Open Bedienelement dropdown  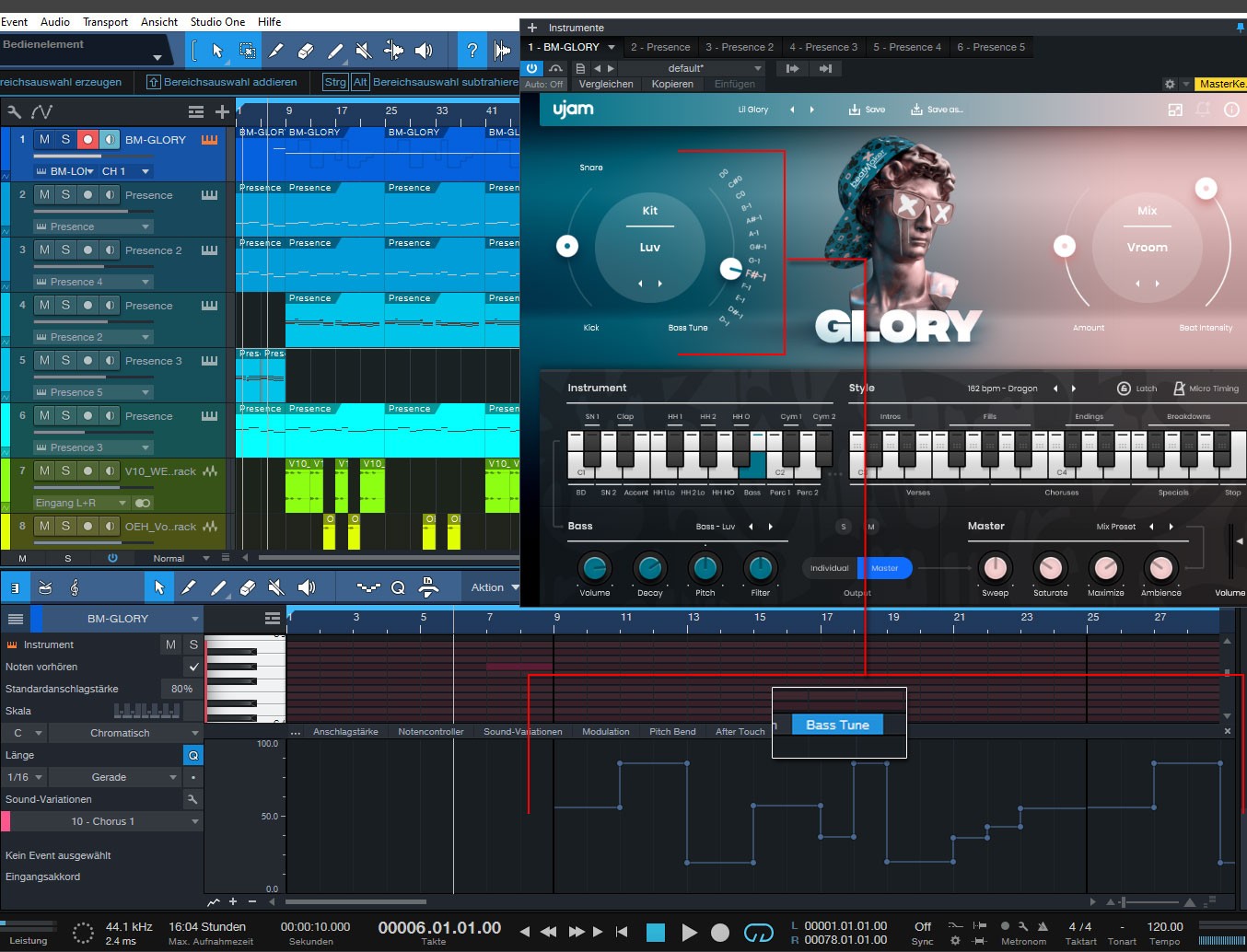(x=157, y=57)
